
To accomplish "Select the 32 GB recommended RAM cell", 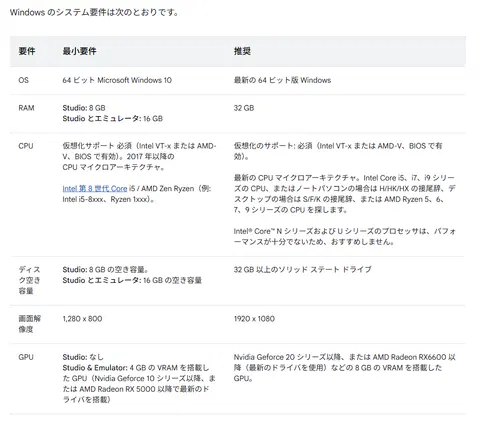I will click(244, 108).
